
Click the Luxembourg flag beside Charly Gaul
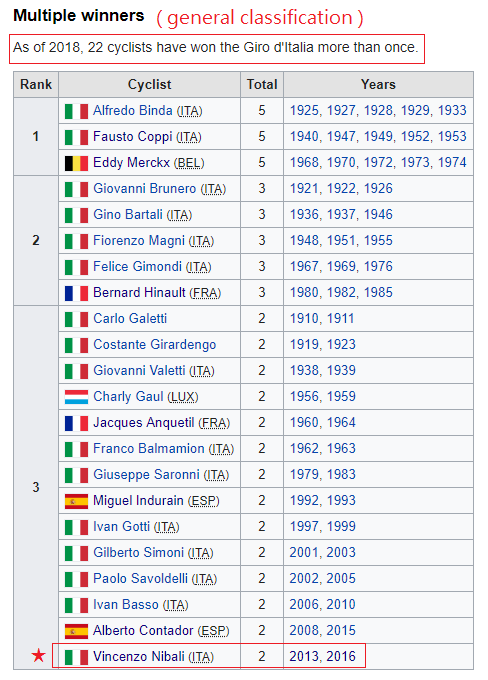[76, 397]
